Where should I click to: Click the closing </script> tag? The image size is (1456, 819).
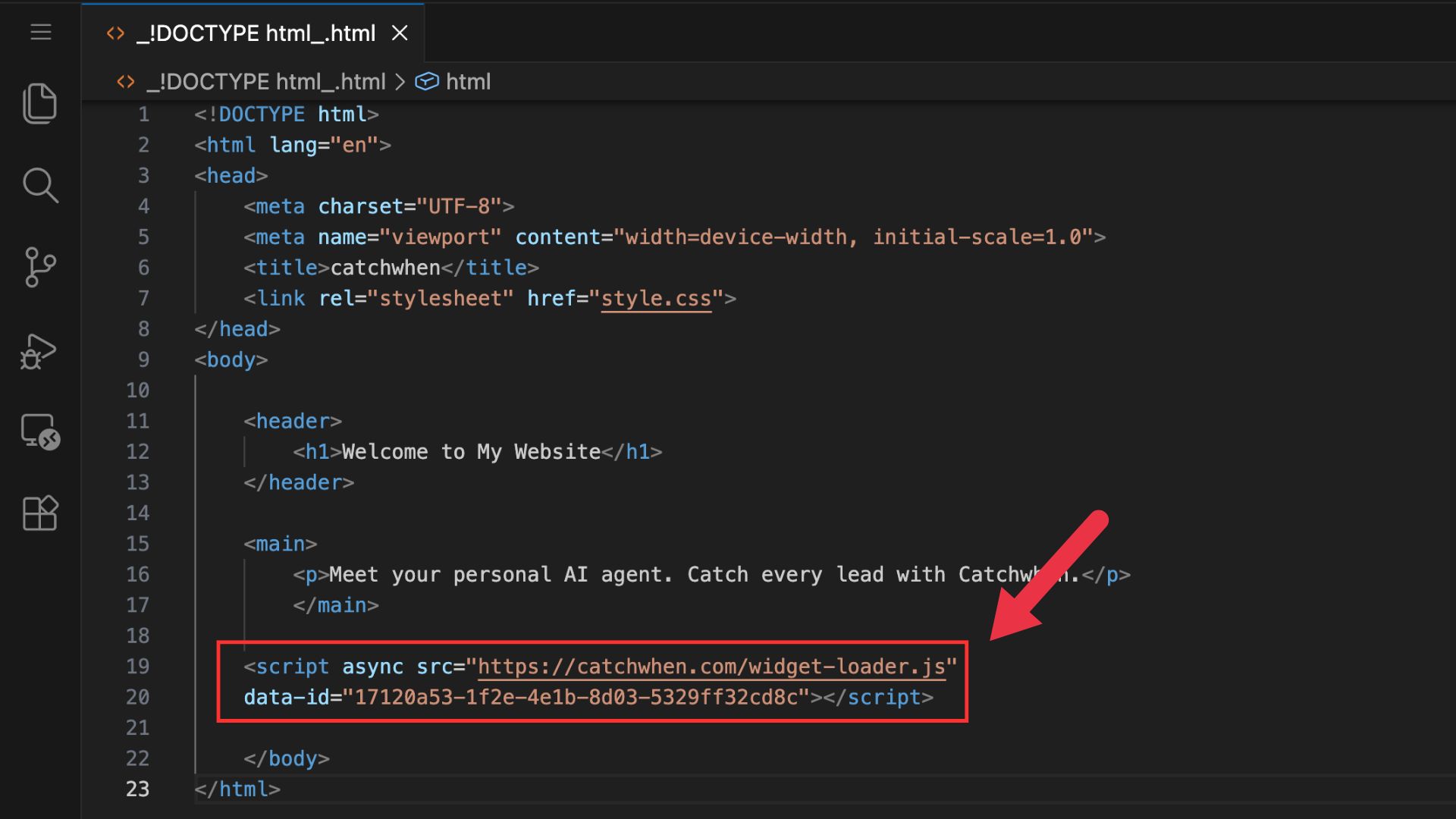click(x=879, y=697)
